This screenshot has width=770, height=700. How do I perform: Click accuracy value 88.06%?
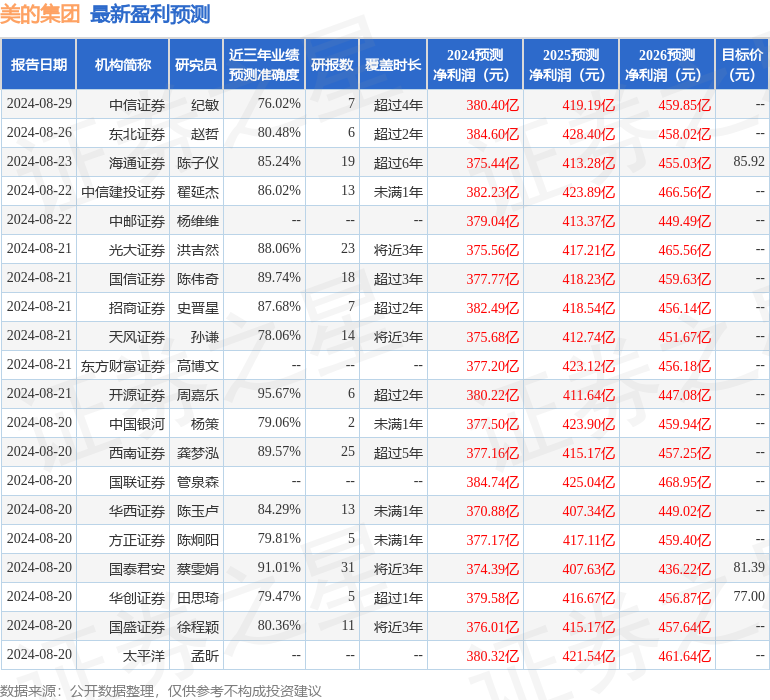(279, 249)
